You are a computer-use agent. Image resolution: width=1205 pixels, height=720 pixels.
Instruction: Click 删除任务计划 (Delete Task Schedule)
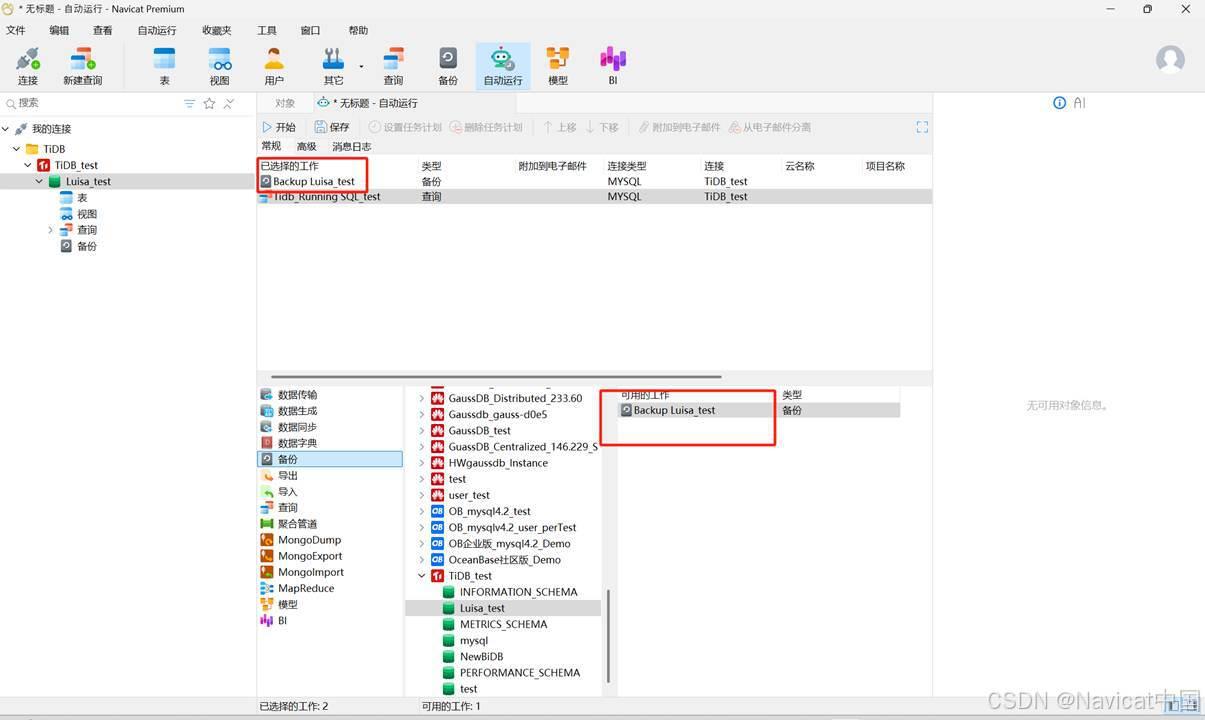point(486,127)
